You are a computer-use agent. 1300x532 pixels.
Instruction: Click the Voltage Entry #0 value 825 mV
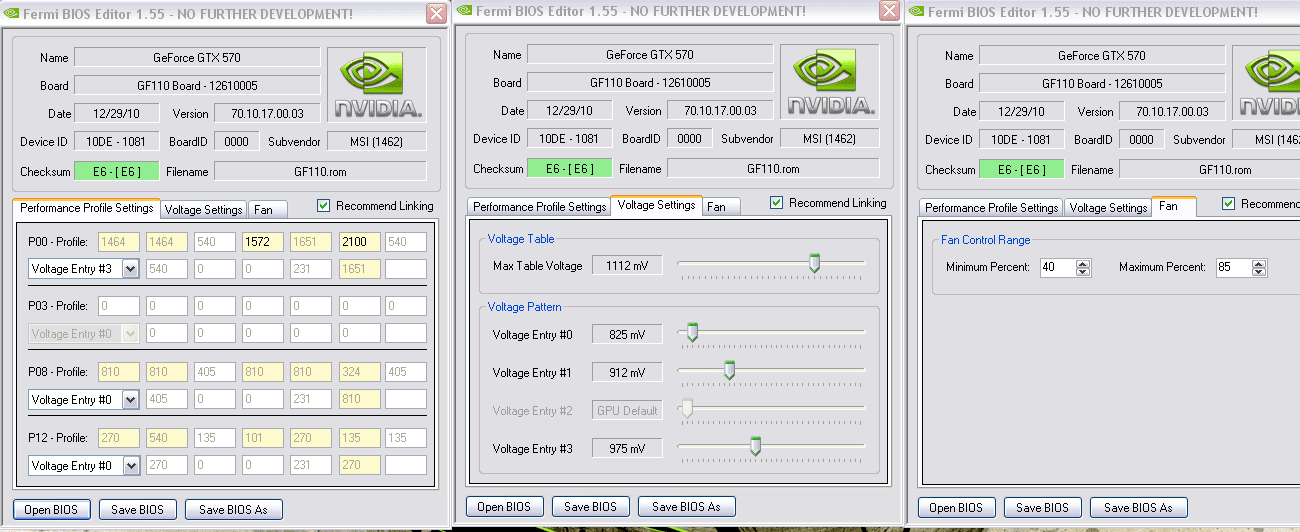point(627,334)
